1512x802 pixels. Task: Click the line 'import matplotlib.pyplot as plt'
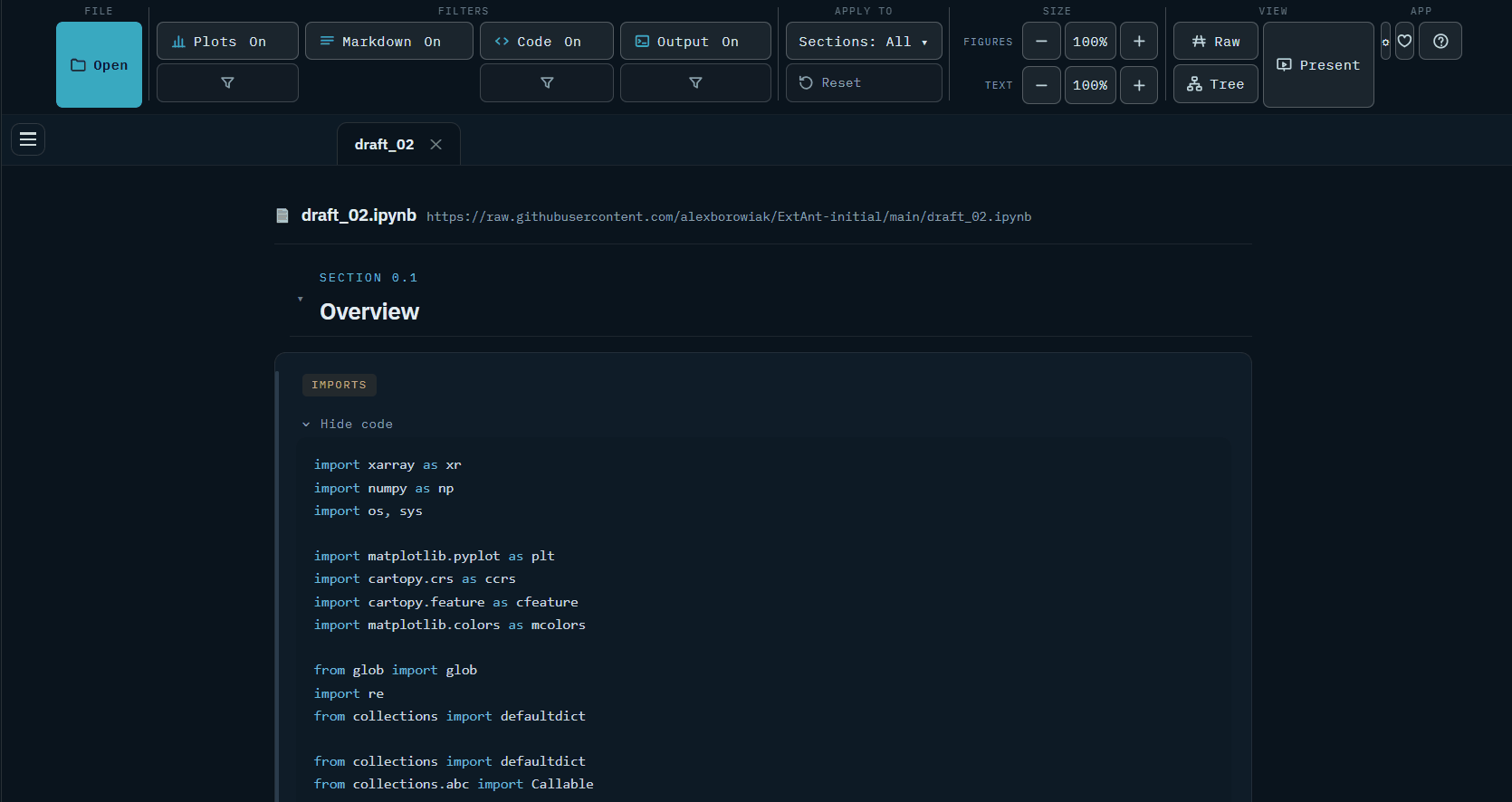coord(435,557)
